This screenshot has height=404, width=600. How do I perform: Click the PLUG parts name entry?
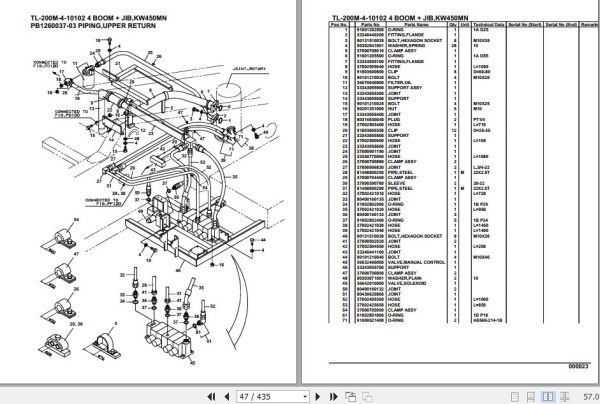[x=394, y=120]
